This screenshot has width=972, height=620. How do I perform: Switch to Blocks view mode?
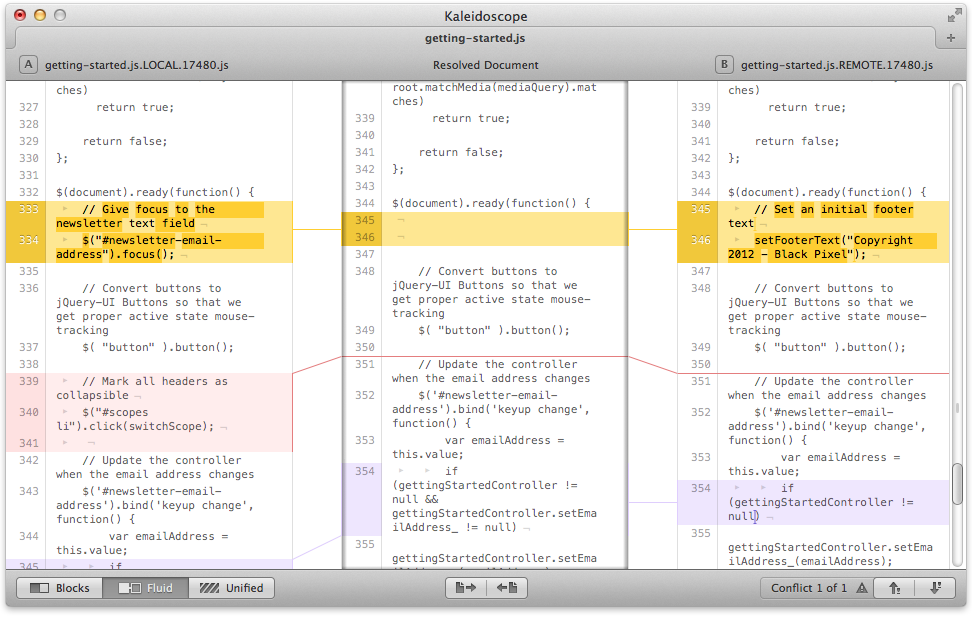pyautogui.click(x=60, y=588)
